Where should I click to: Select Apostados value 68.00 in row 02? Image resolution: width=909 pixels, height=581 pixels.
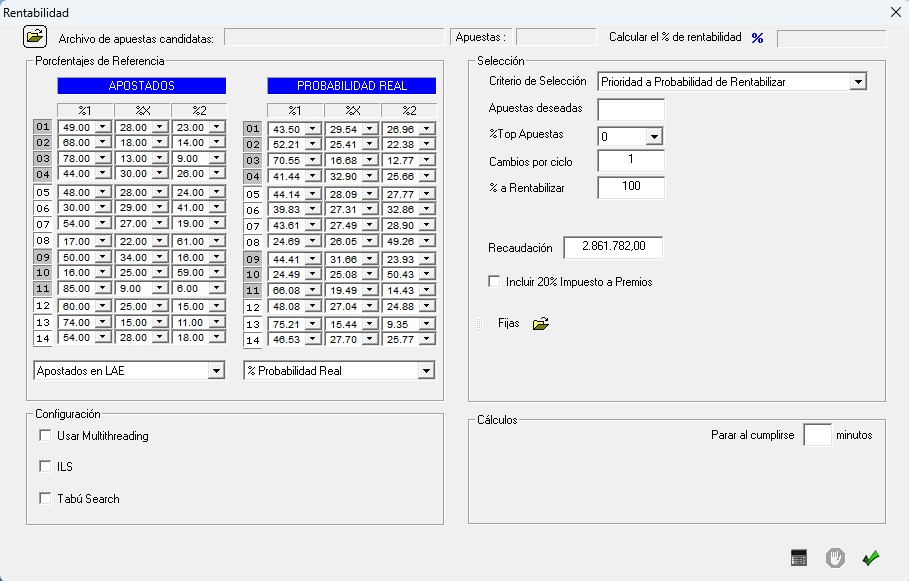click(x=77, y=143)
